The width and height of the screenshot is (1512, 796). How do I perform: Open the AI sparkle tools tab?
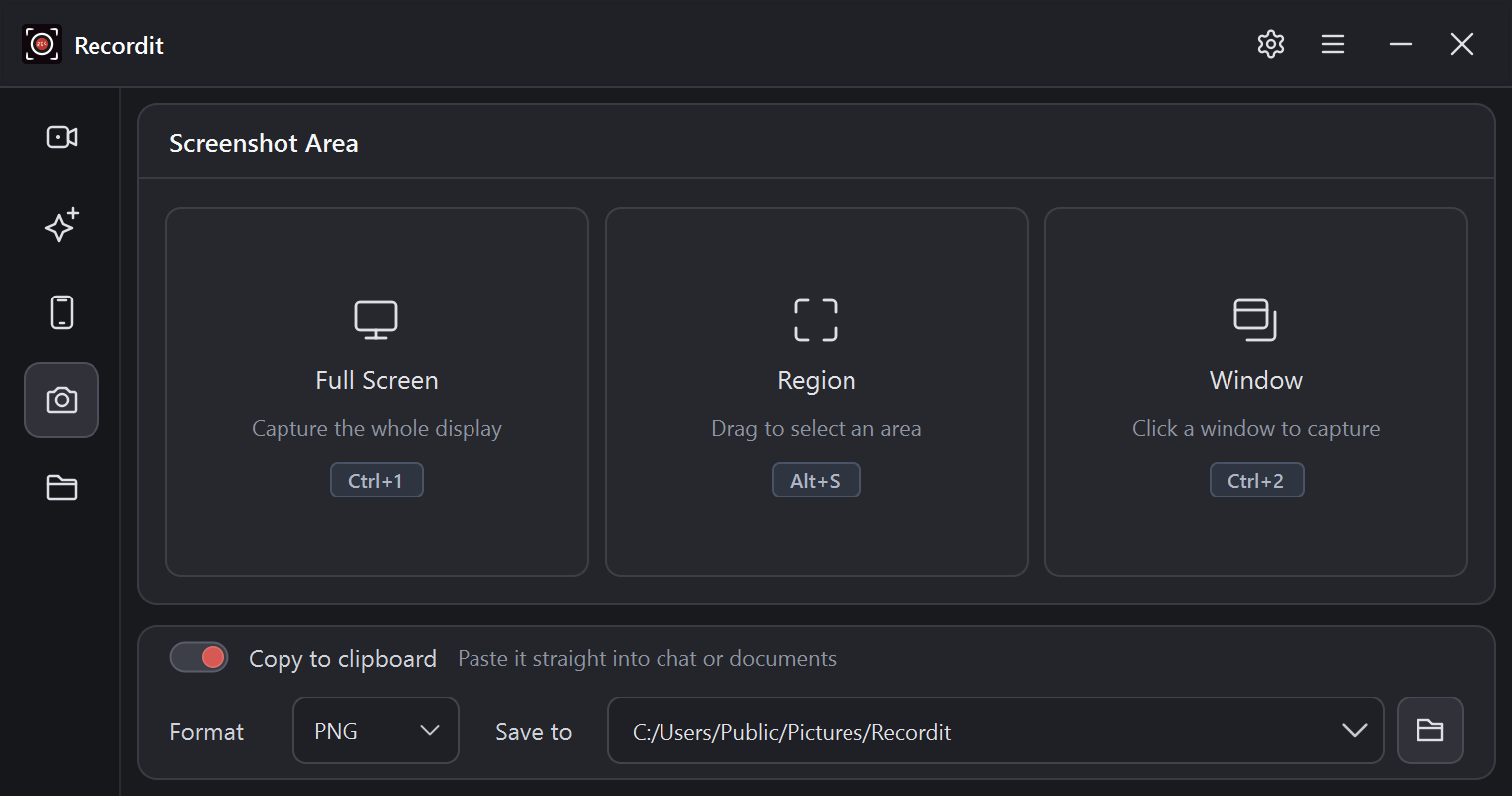coord(62,225)
